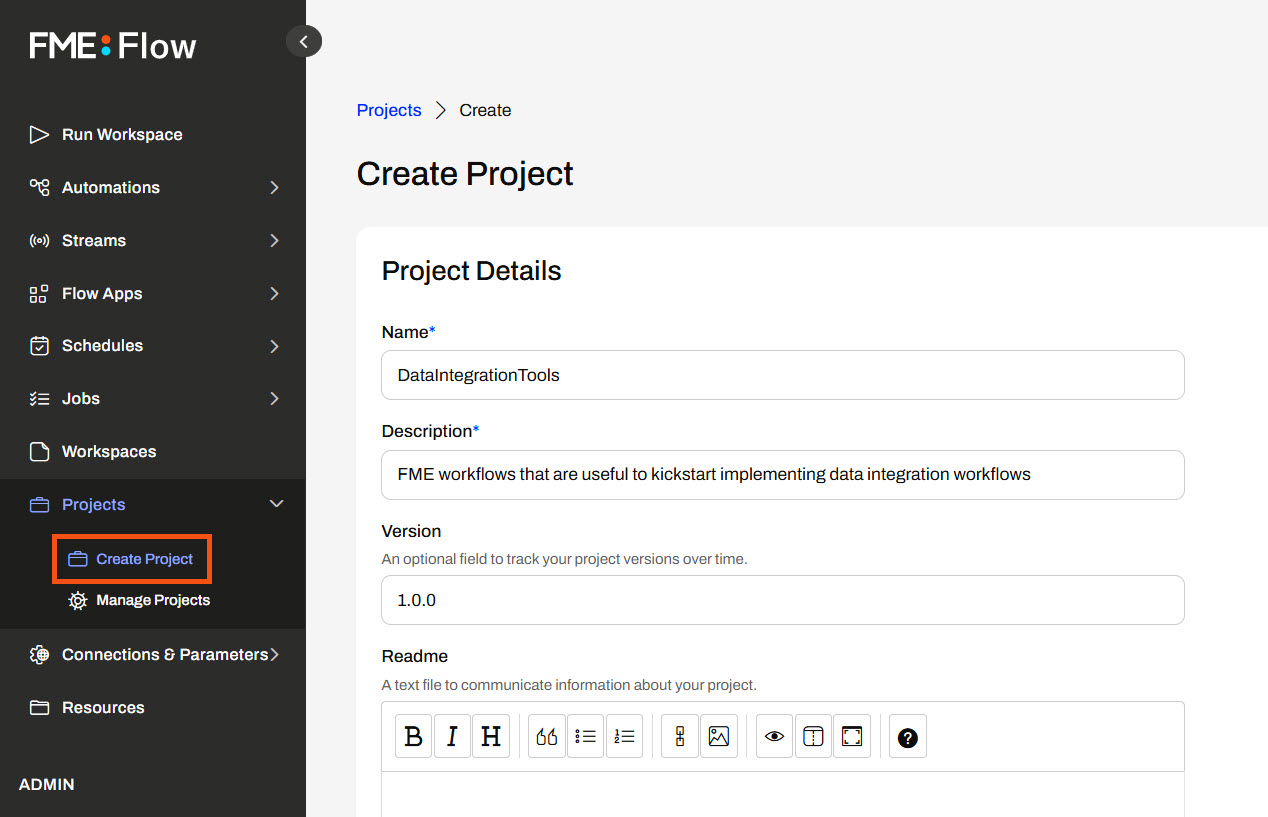Click the Manage Projects gear icon

click(x=77, y=601)
